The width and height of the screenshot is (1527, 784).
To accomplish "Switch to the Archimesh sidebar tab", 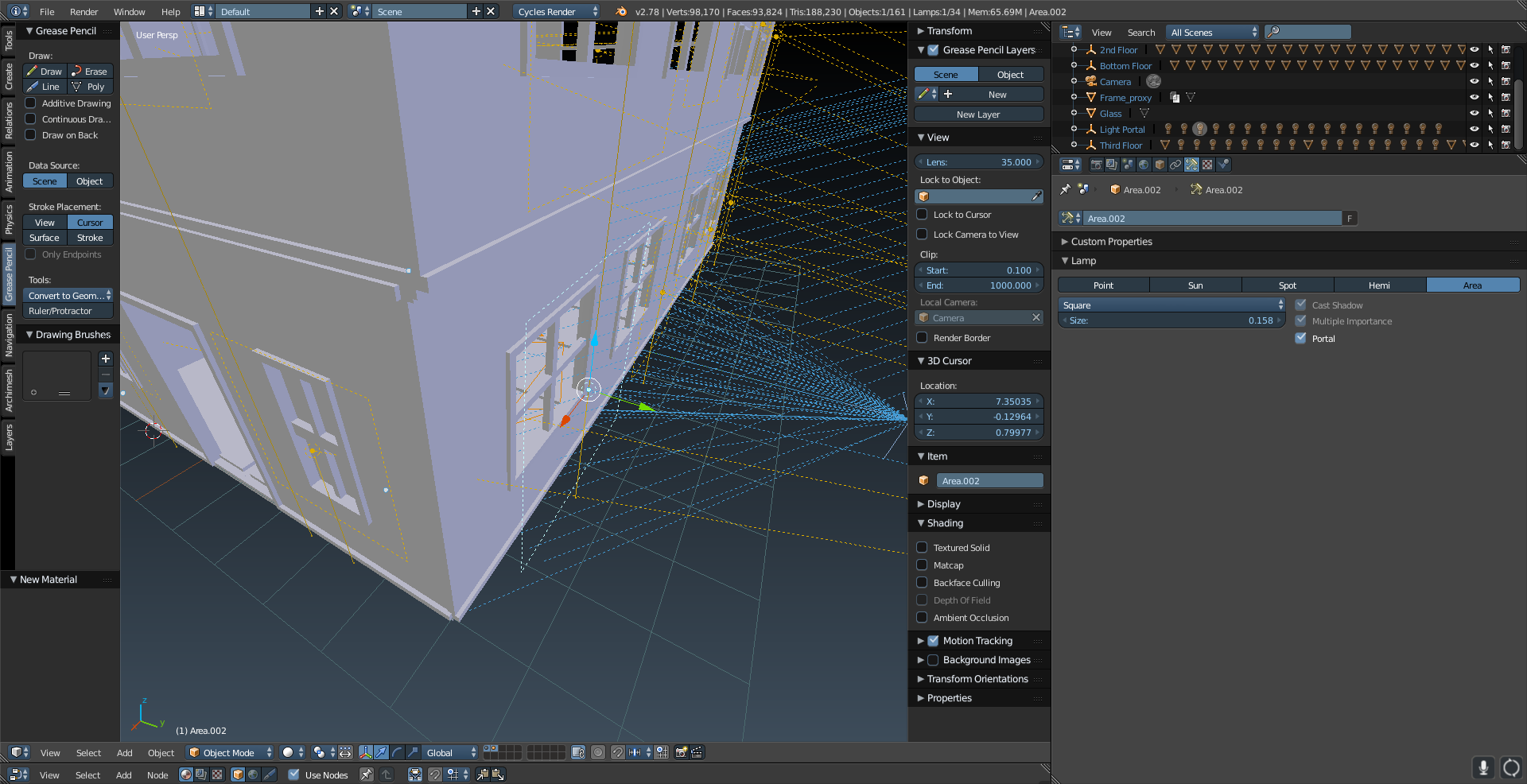I will point(9,390).
